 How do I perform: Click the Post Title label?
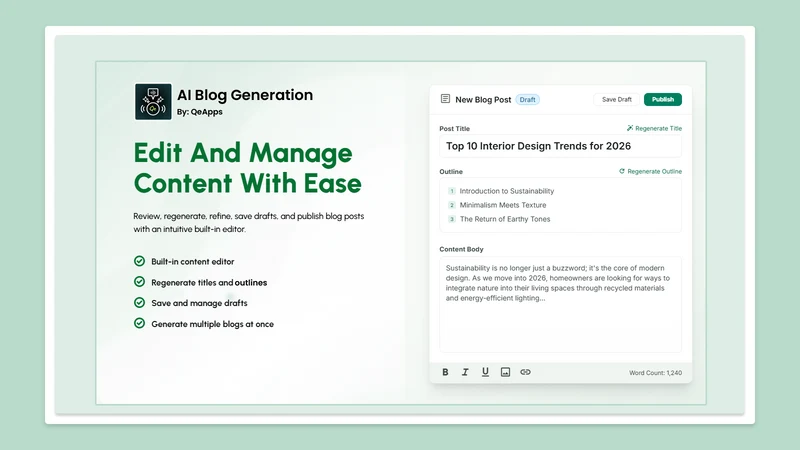click(x=455, y=129)
